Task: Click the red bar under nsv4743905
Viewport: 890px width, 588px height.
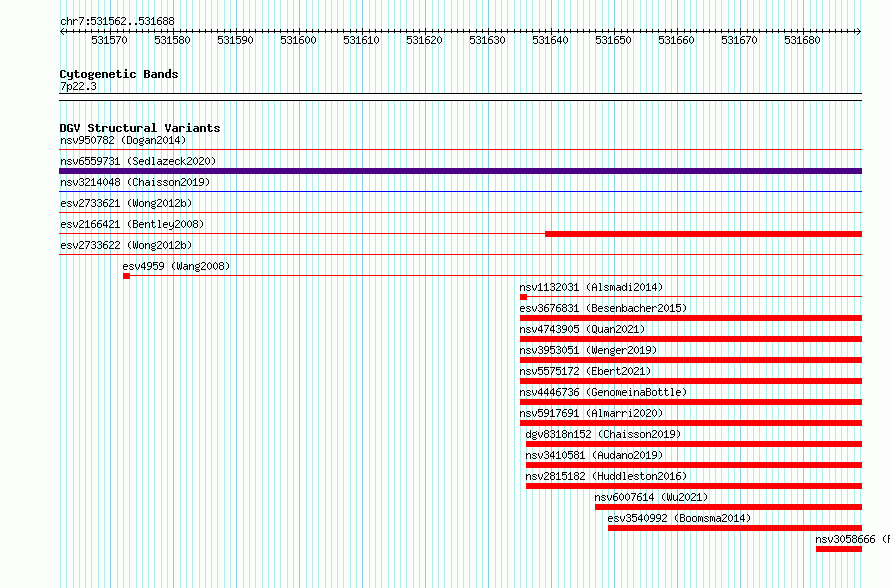Action: 691,339
